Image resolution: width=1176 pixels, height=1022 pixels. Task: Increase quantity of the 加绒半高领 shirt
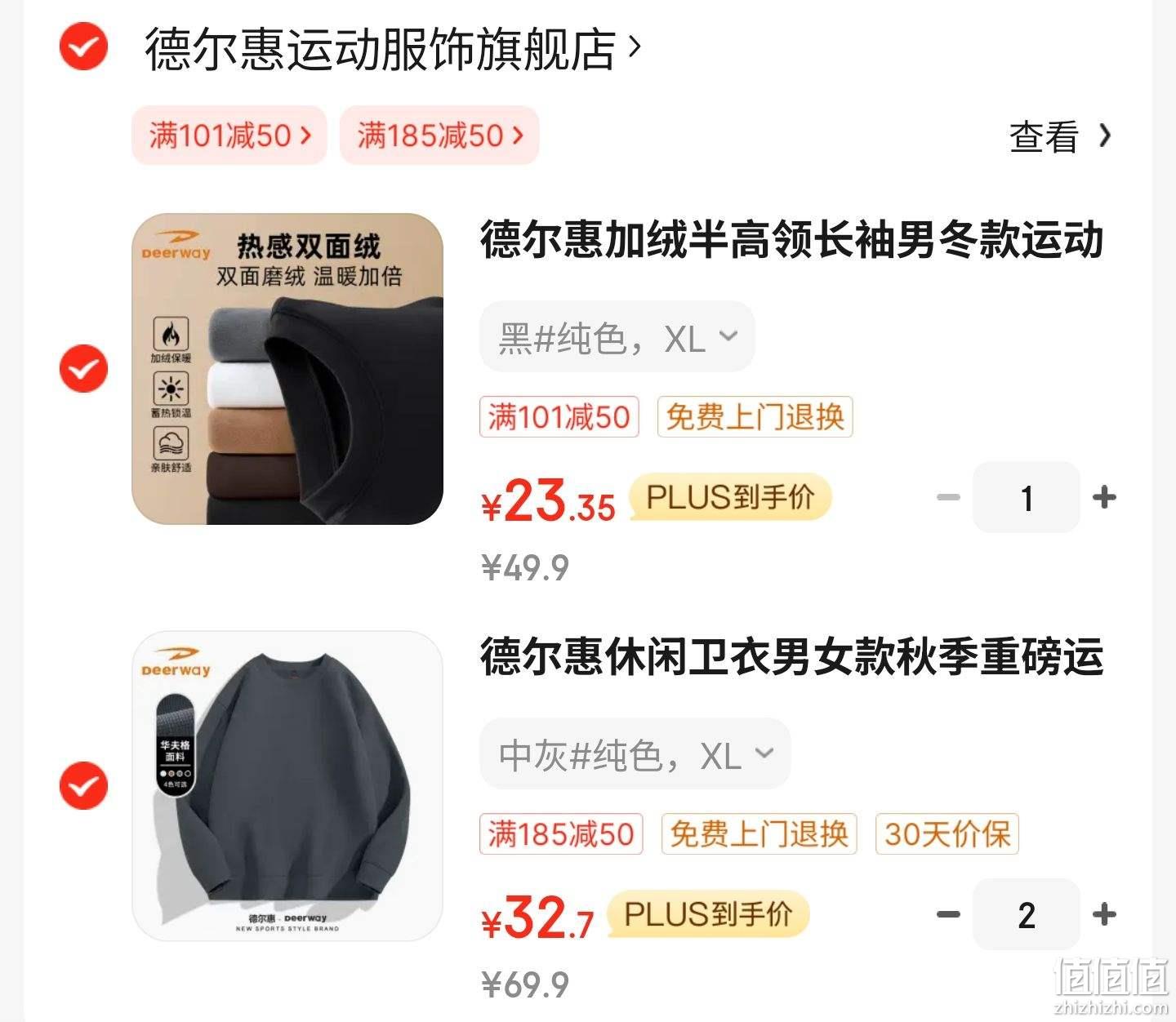click(x=1104, y=497)
